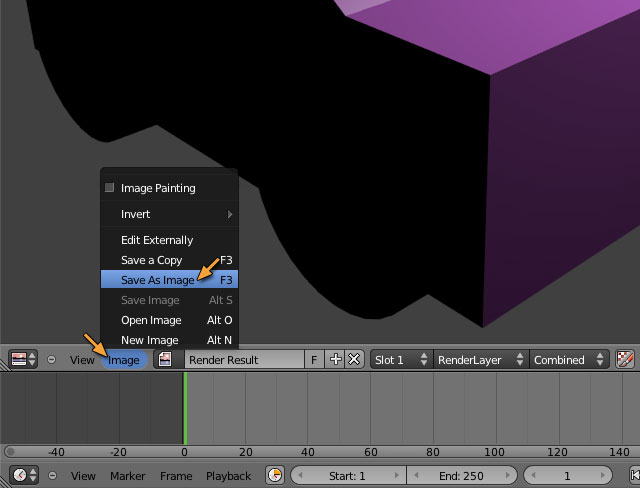Image resolution: width=640 pixels, height=488 pixels.
Task: Open the image editor type selector icon
Action: click(x=23, y=359)
